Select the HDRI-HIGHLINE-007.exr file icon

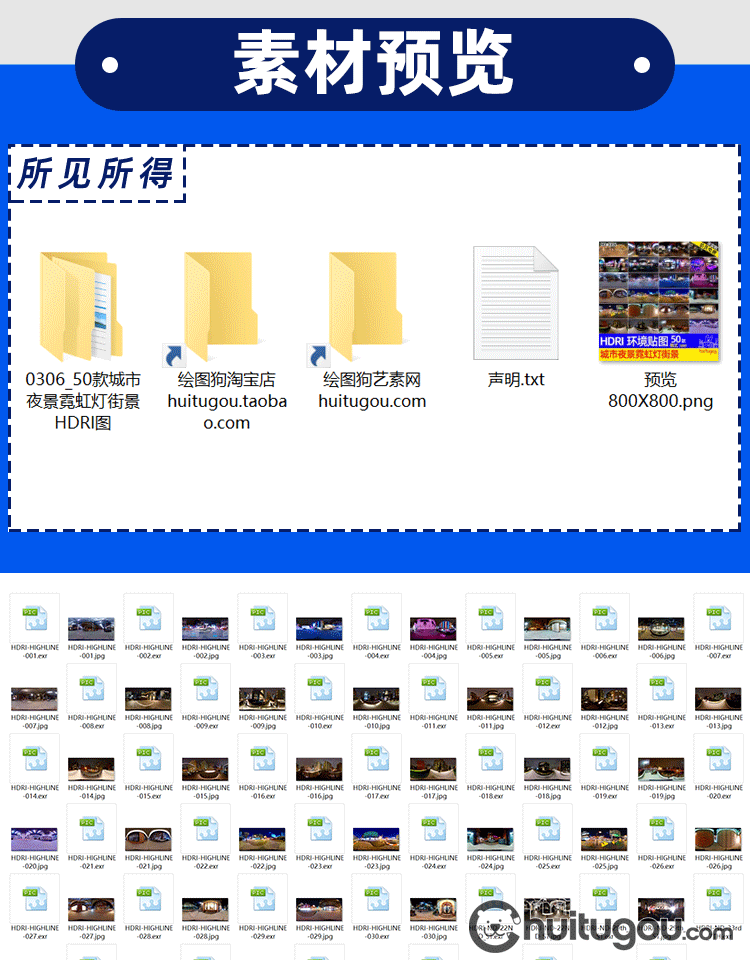click(x=718, y=617)
